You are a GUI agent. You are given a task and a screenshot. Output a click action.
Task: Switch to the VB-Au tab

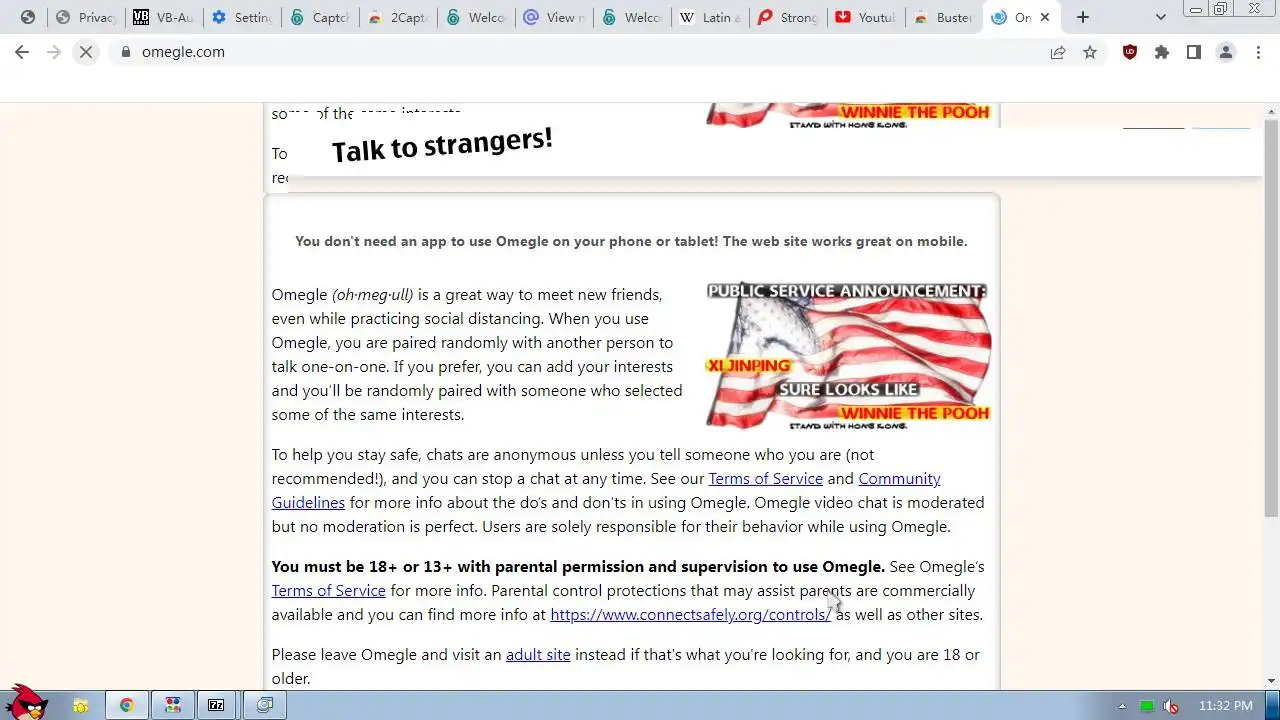tap(164, 17)
